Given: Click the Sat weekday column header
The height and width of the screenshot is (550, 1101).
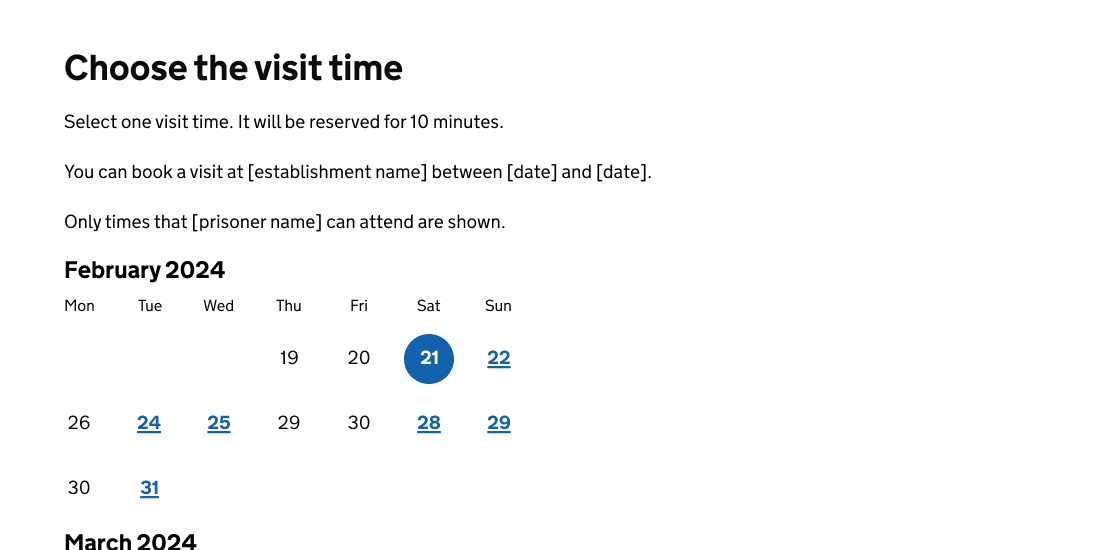Looking at the screenshot, I should pyautogui.click(x=429, y=306).
